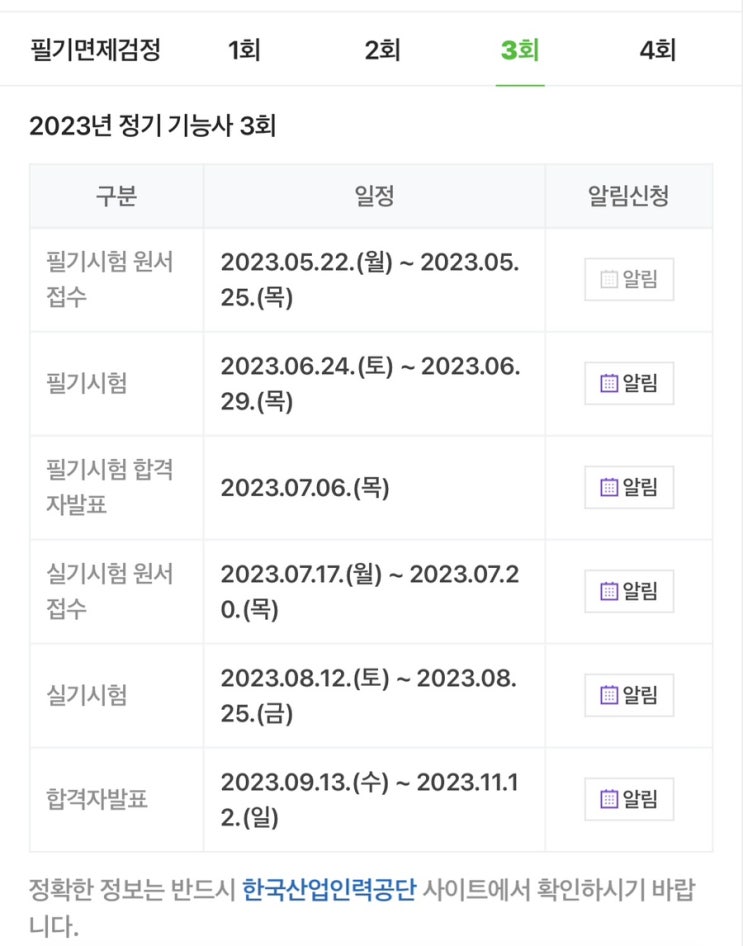Viewport: 743px width, 946px height.
Task: Select the 합격자발표 row label
Action: pyautogui.click(x=97, y=799)
